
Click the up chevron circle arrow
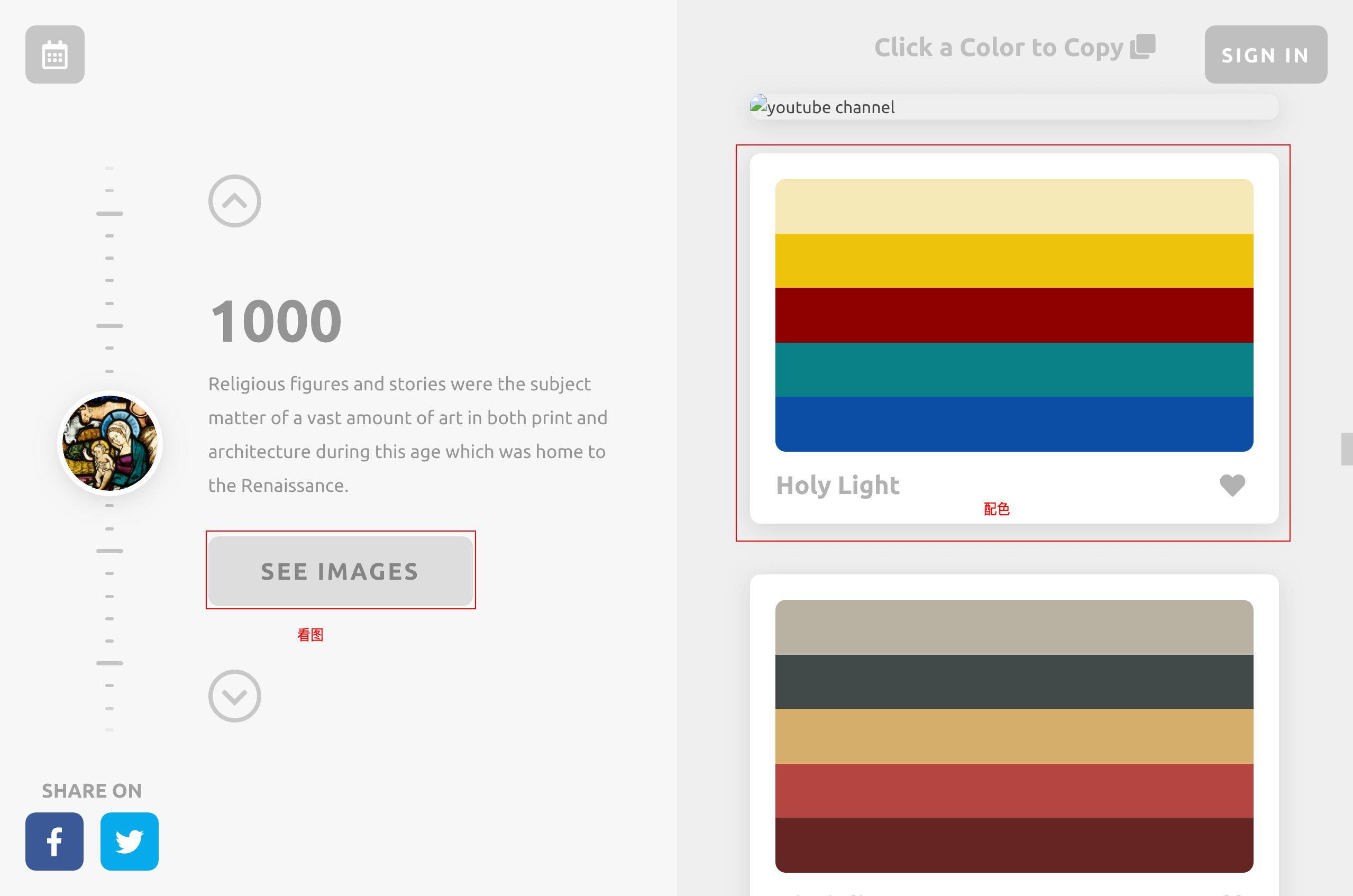(234, 201)
